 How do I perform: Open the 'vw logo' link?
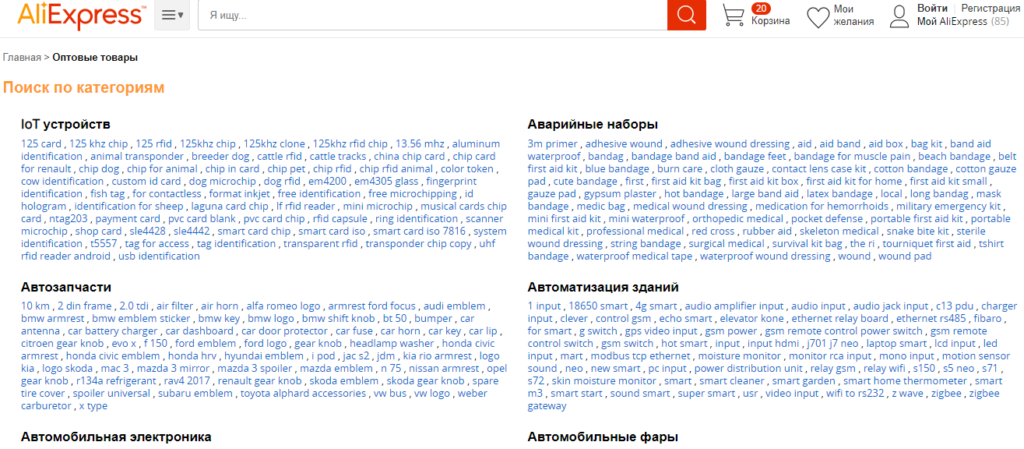point(432,394)
